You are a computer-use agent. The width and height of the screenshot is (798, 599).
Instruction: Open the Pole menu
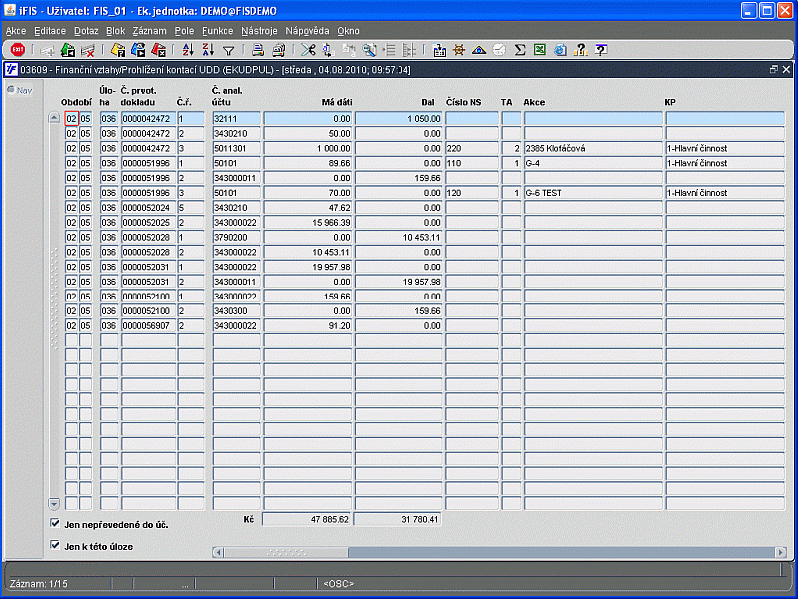coord(184,31)
